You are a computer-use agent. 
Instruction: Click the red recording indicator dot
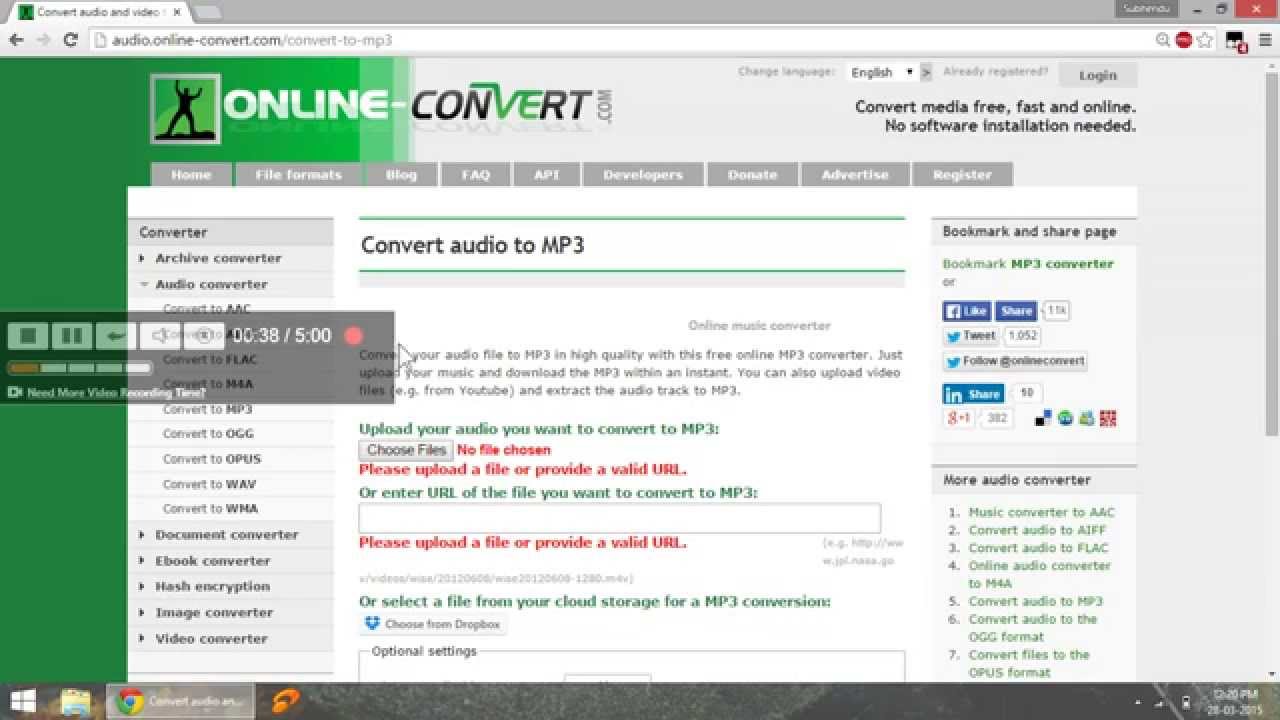tap(353, 336)
